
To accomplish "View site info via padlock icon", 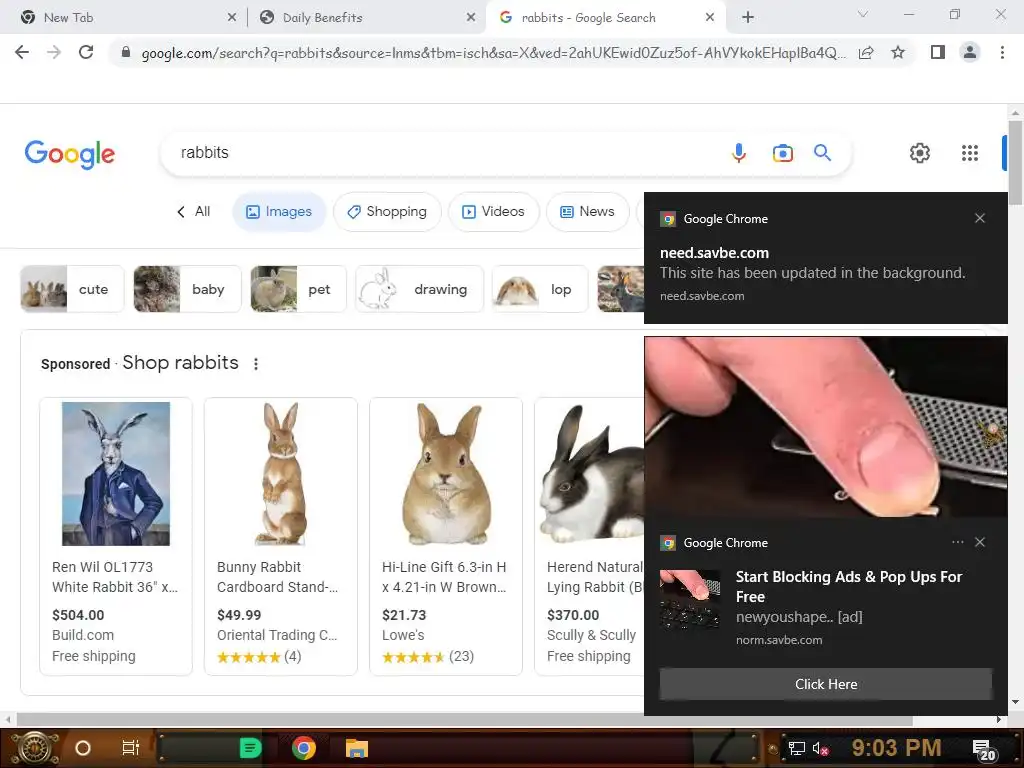I will [x=125, y=53].
